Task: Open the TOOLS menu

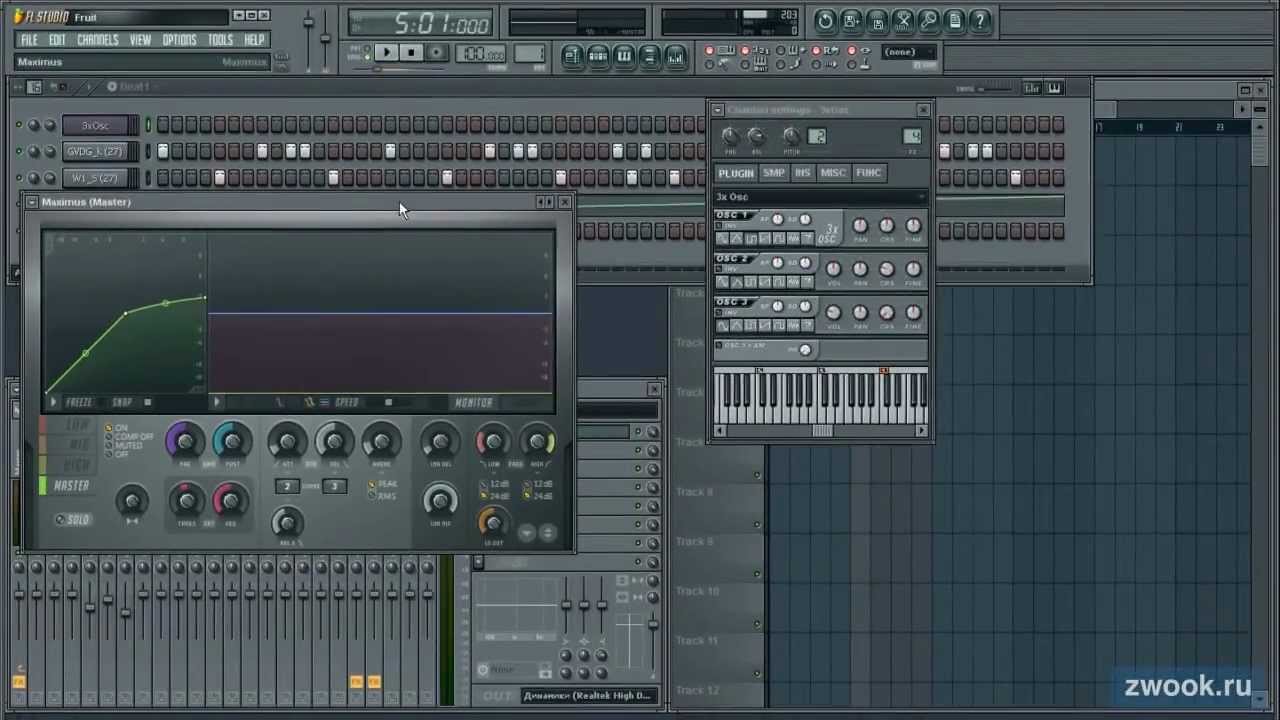Action: pos(220,40)
